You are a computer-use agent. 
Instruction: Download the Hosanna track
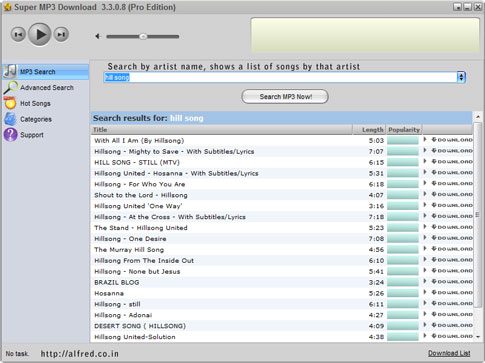pos(452,293)
